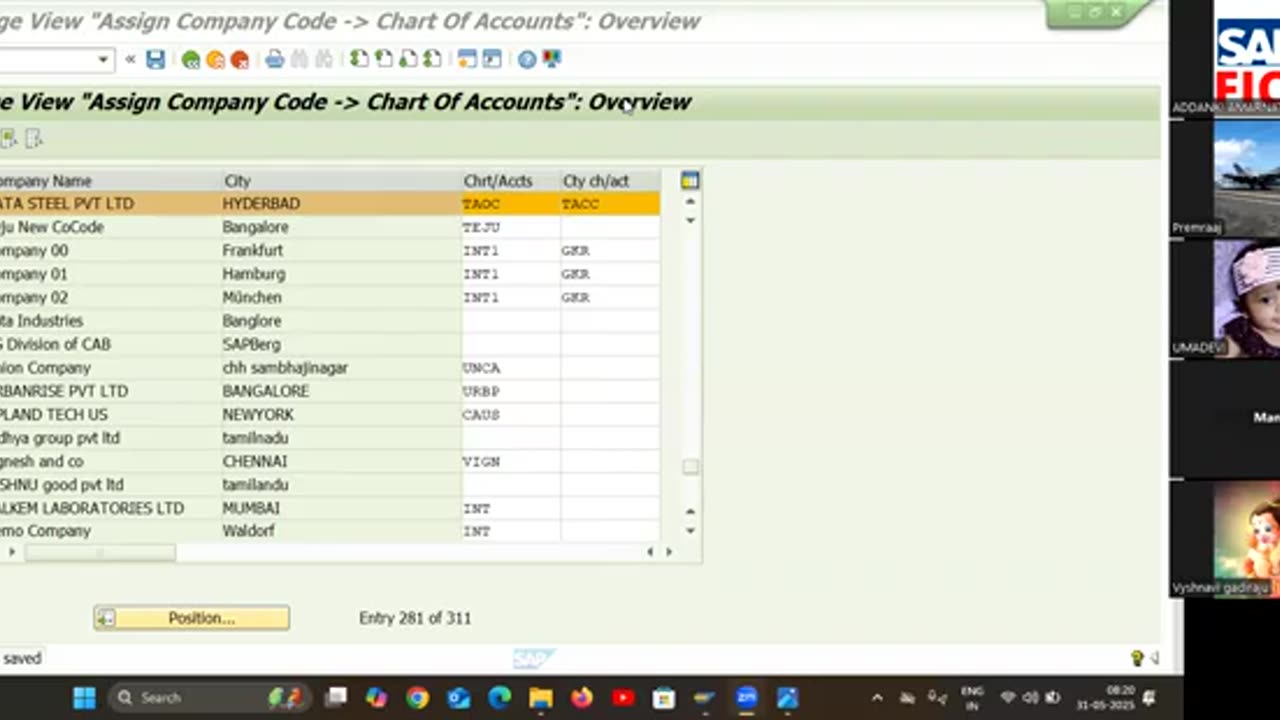Screen dimensions: 1280x720
Task: Select the SAPBerg city cell
Action: [x=341, y=344]
